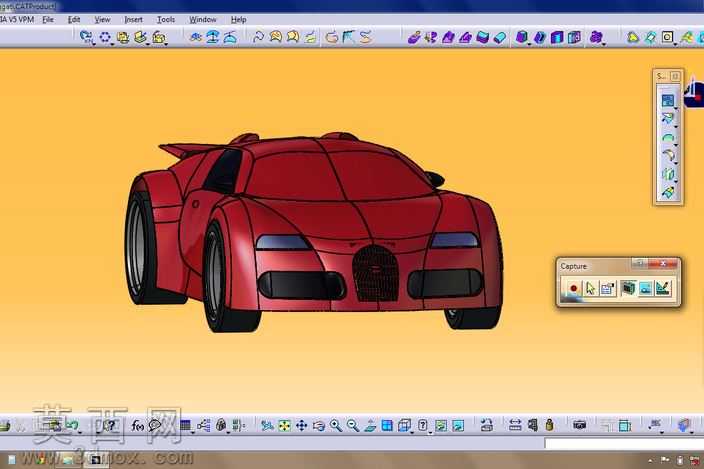
Task: Click the split surface icon in floating S toolbar
Action: 668,174
